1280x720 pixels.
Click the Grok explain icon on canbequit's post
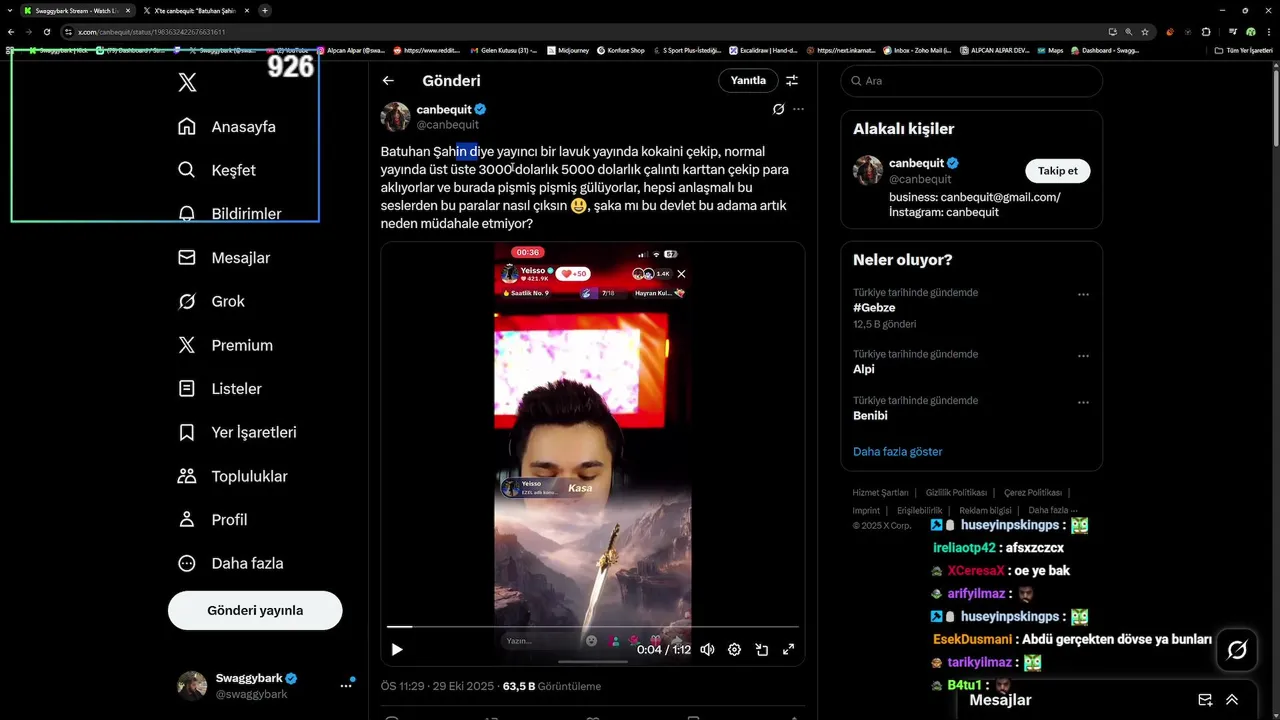coord(778,109)
